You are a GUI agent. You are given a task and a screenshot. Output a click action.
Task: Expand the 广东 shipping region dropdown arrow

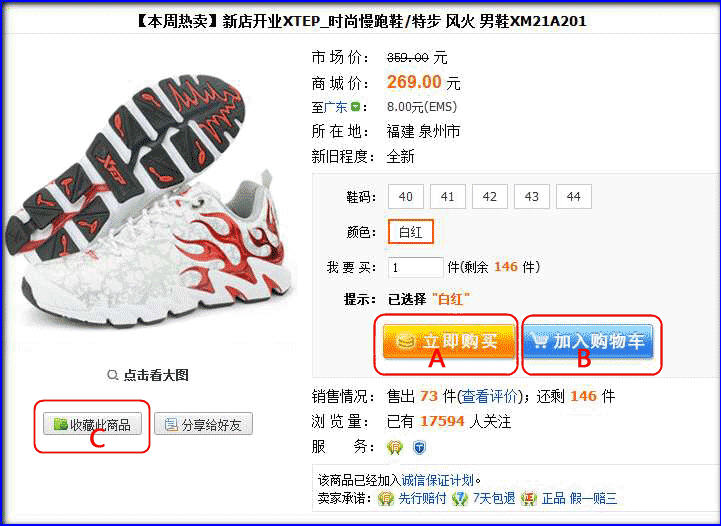pyautogui.click(x=355, y=107)
